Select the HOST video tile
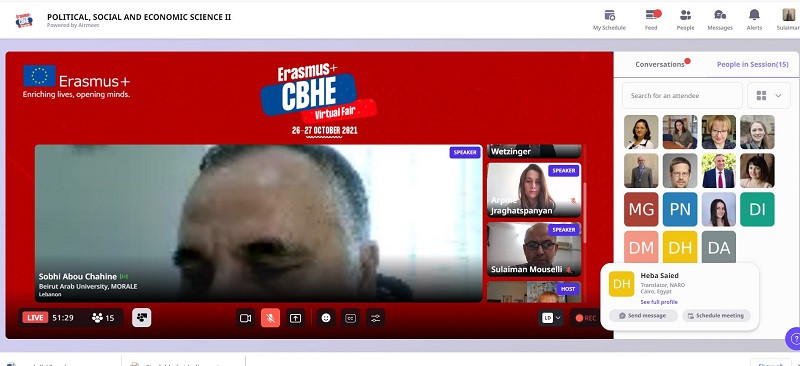The height and width of the screenshot is (366, 800). (534, 291)
